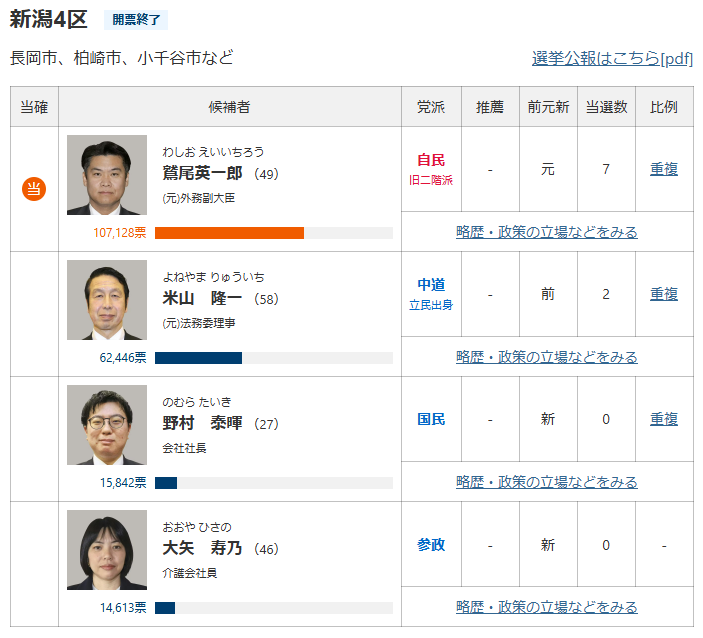This screenshot has height=638, width=703.
Task: Select the candidate name 野村 泰暉
Action: 202,423
